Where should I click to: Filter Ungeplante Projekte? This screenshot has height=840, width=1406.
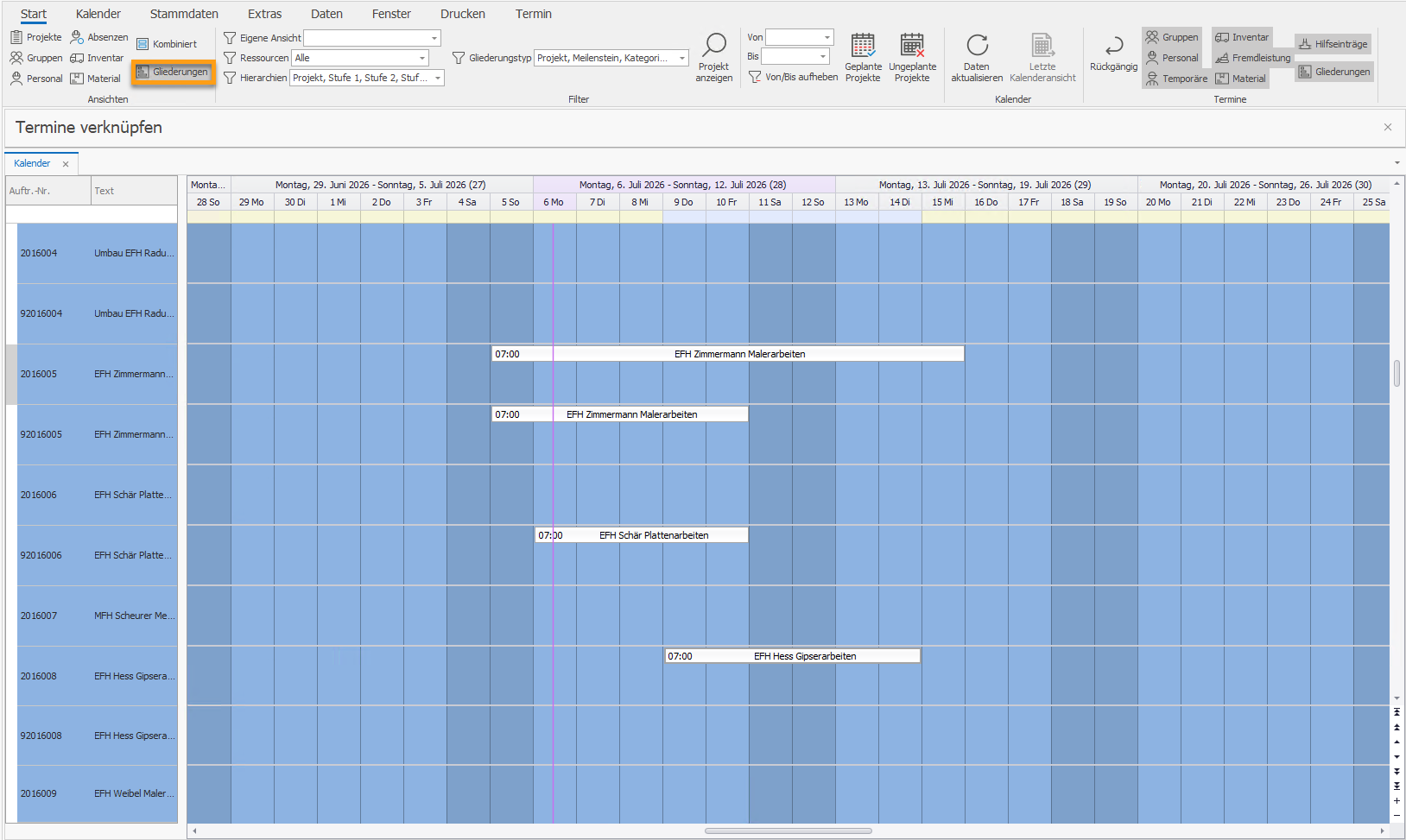click(912, 57)
